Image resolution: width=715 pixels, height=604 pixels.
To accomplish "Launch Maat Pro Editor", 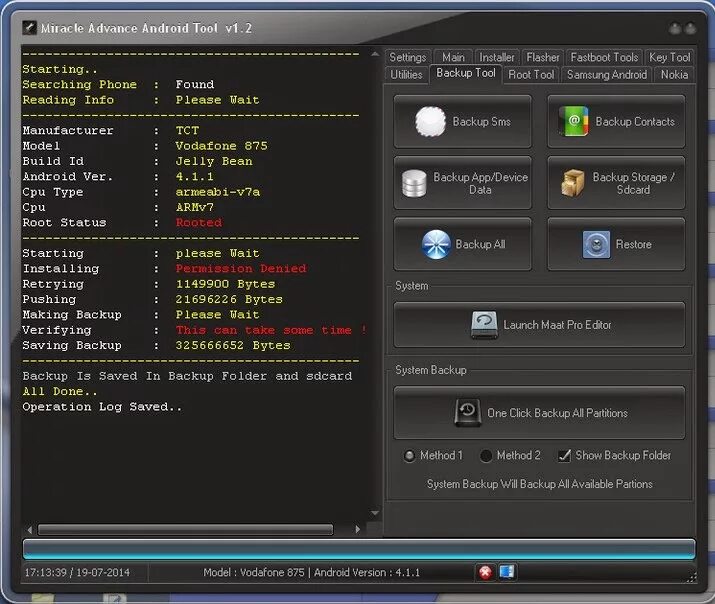I will [x=539, y=325].
